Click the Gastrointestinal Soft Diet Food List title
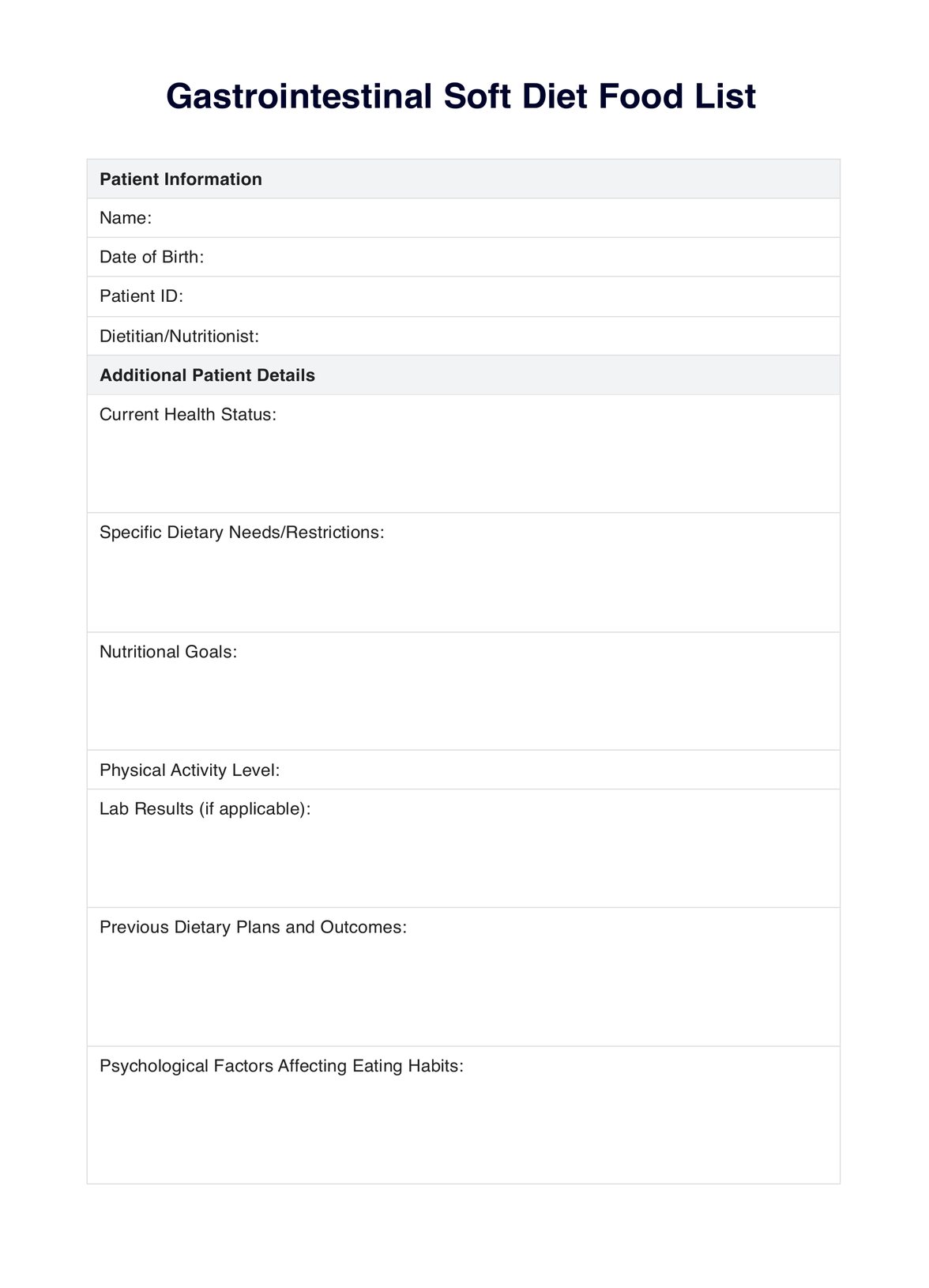 [x=461, y=96]
